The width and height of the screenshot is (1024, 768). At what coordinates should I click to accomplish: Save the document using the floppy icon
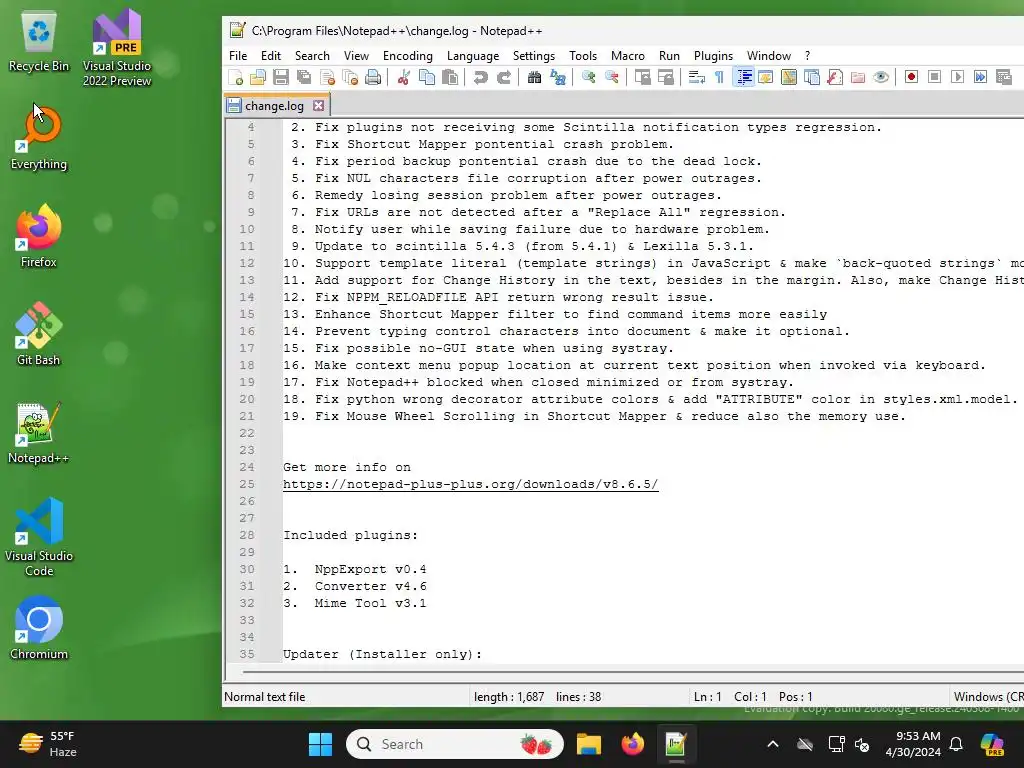[281, 78]
